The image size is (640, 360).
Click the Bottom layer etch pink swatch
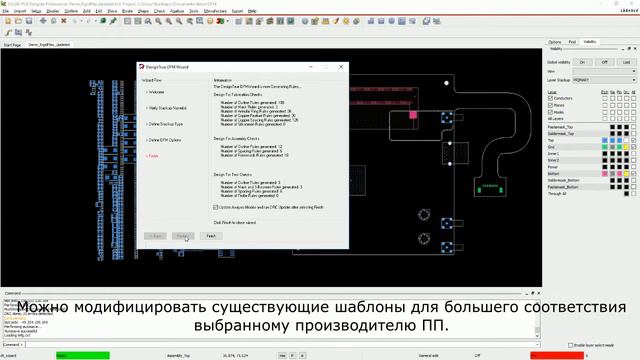coord(605,174)
